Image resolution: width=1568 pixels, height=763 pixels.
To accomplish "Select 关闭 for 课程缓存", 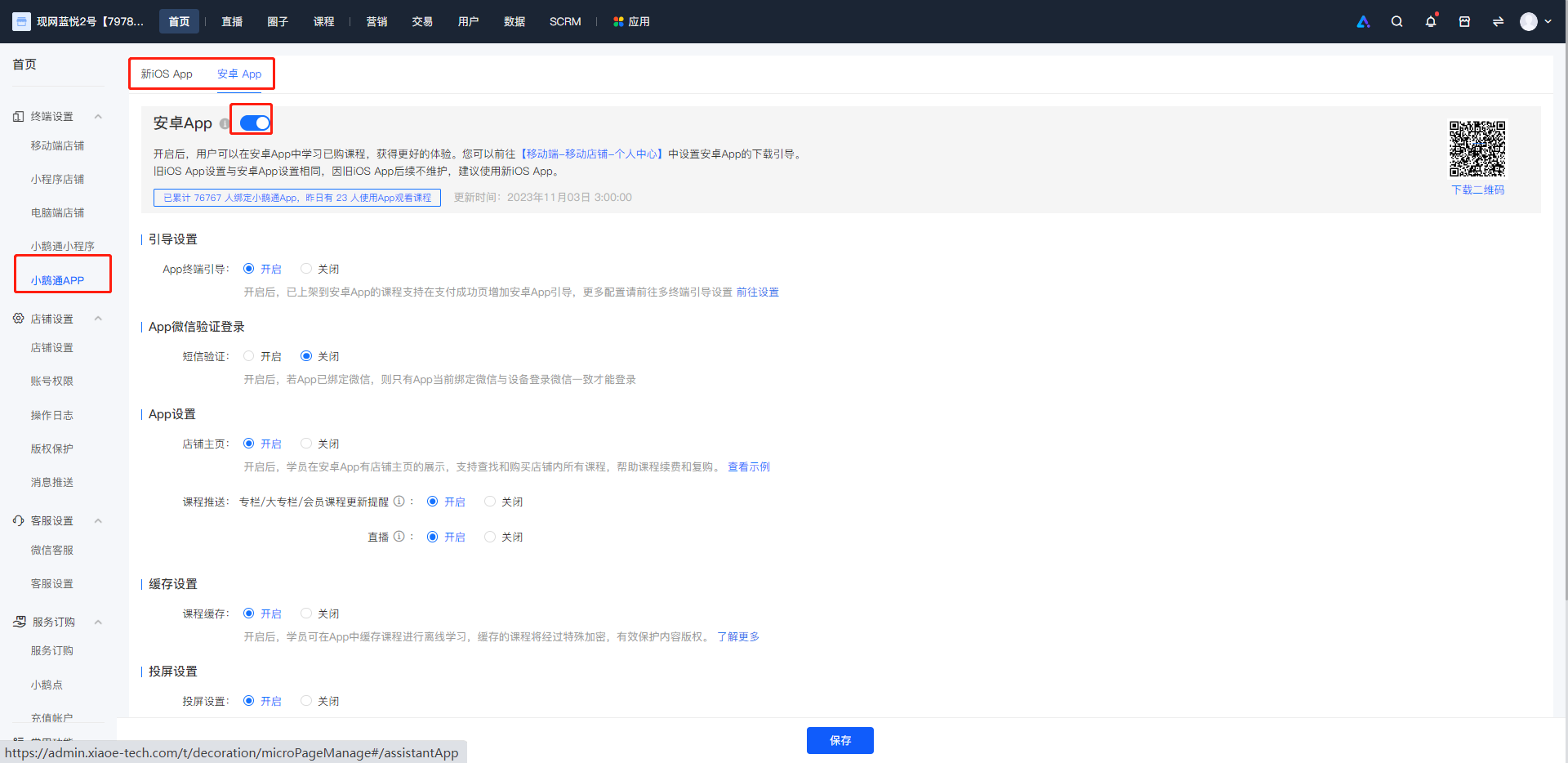I will coord(306,614).
